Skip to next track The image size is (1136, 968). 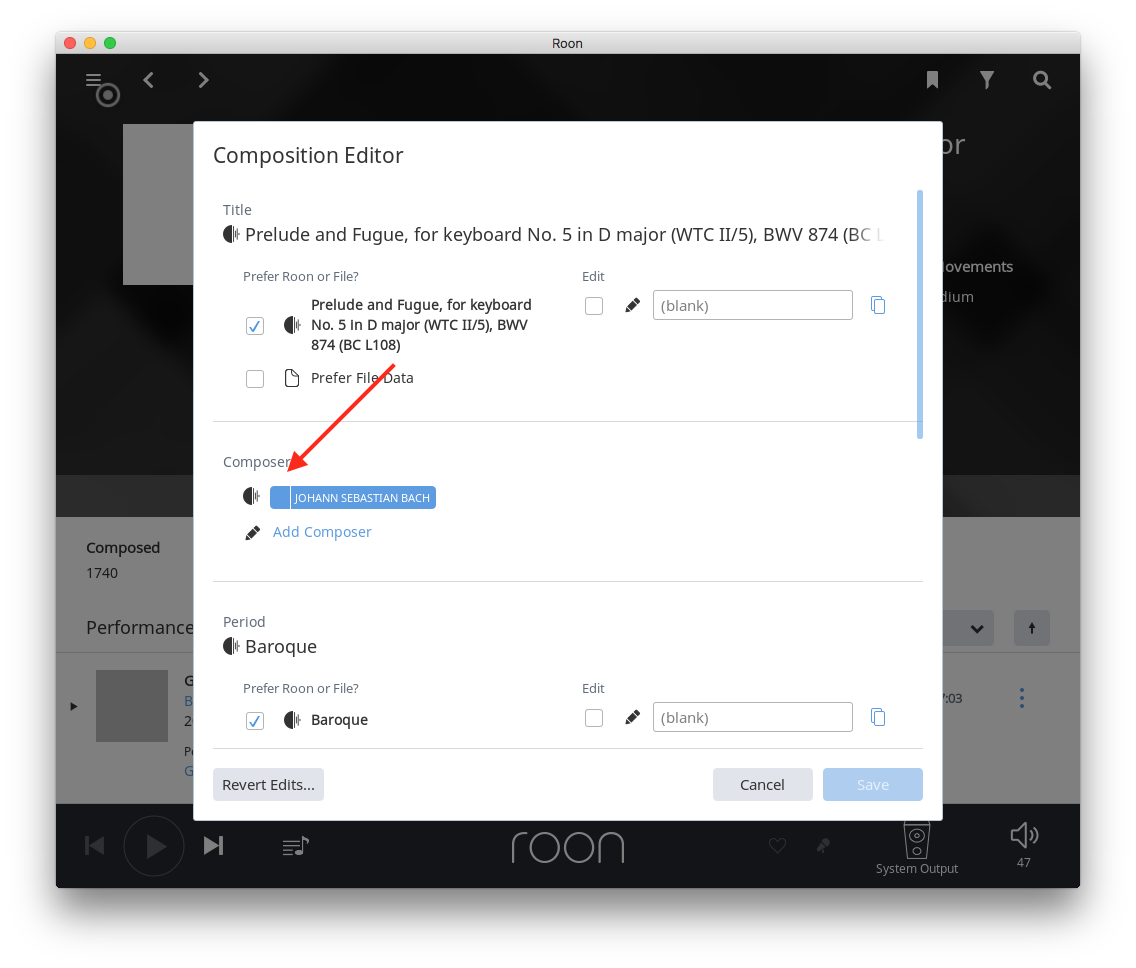click(214, 846)
